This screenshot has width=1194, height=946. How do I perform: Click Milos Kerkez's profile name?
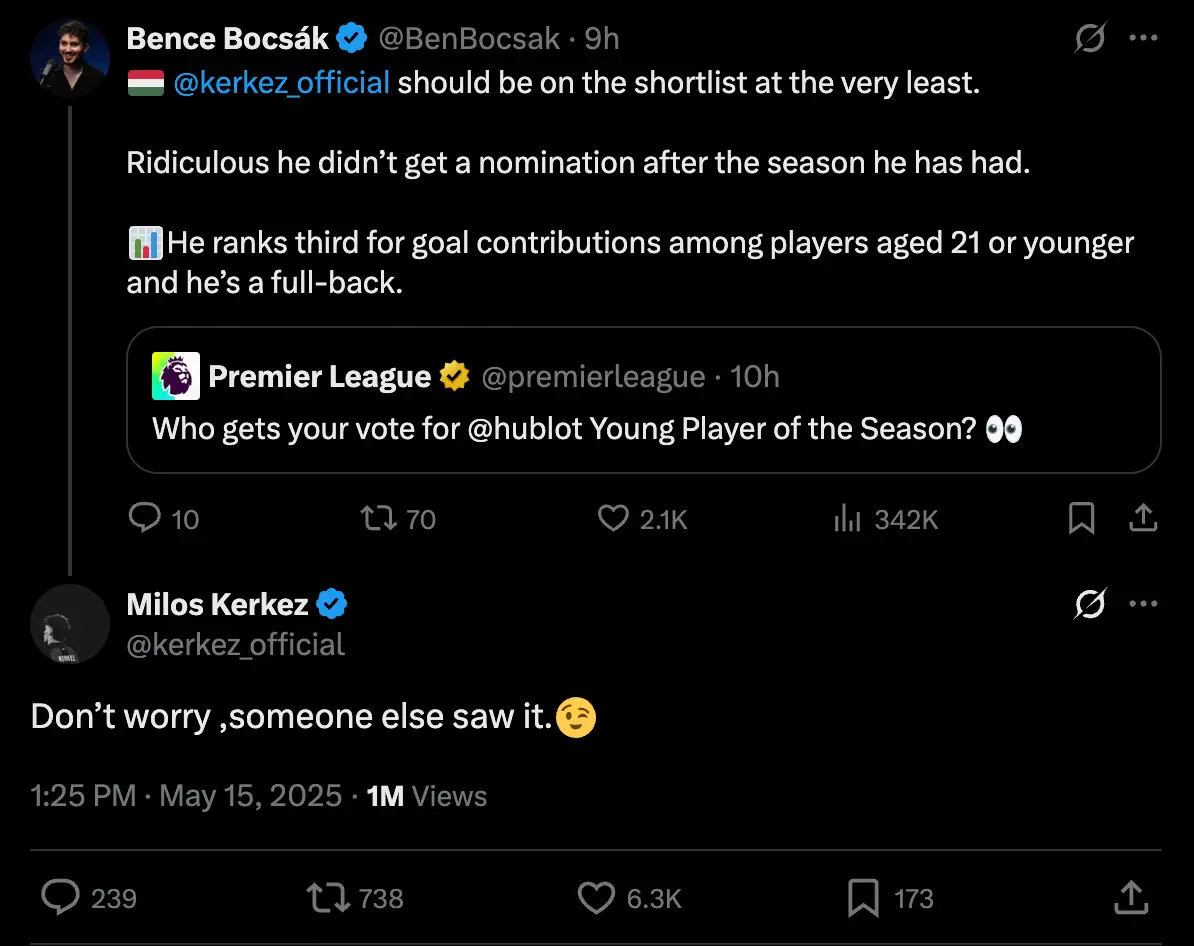217,605
